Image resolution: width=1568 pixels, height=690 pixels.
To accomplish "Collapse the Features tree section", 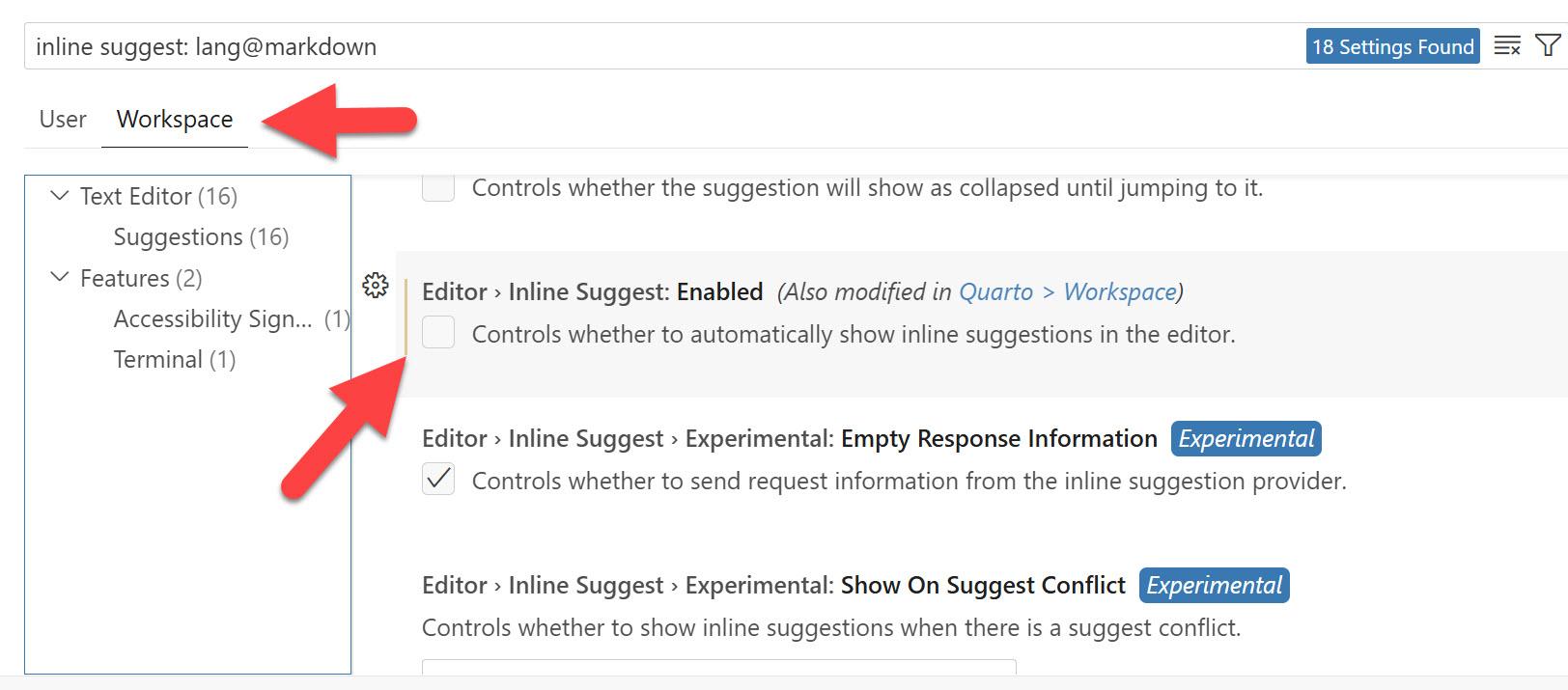I will pos(60,278).
